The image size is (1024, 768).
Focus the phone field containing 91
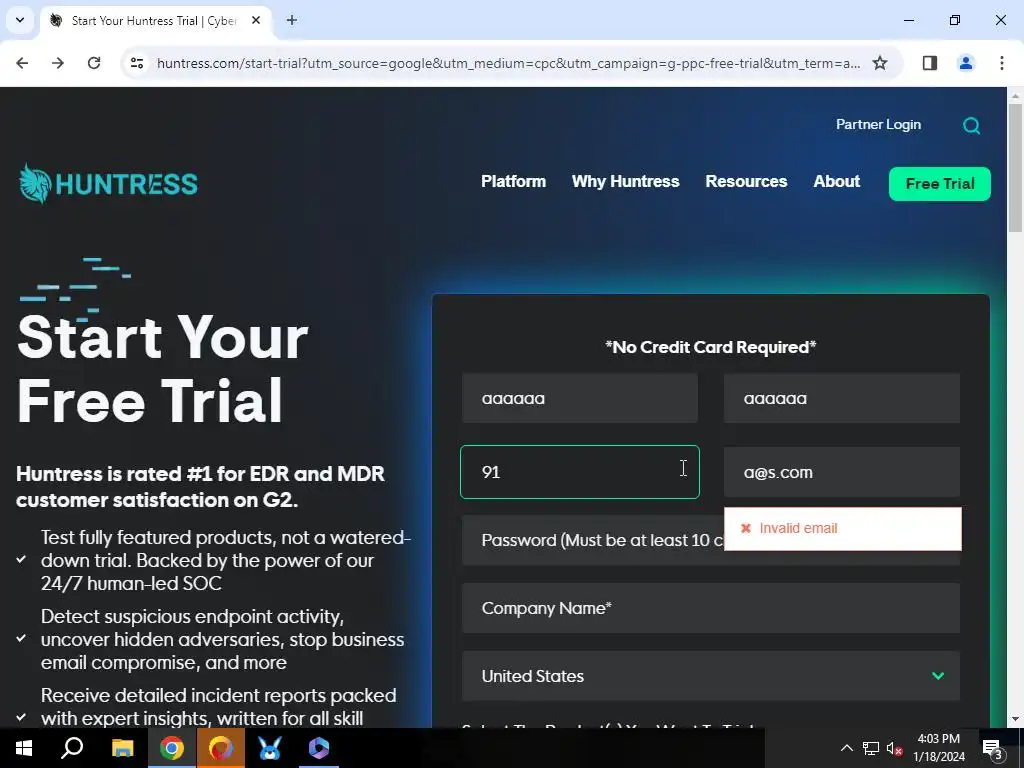pyautogui.click(x=580, y=472)
